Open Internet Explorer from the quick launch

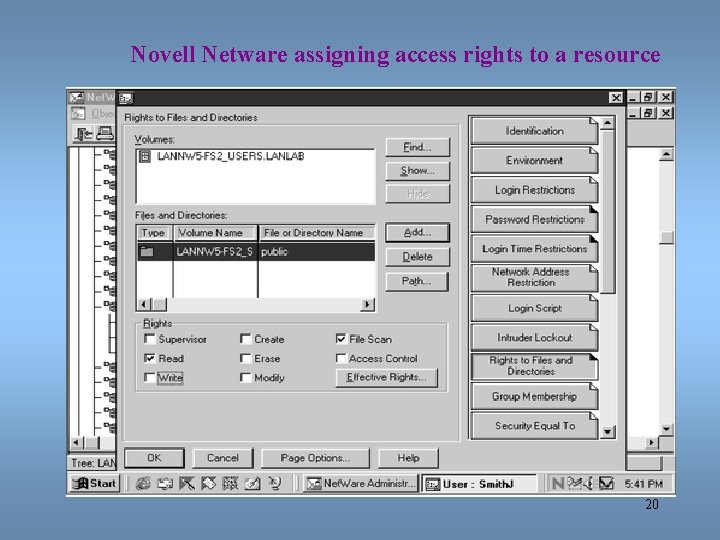tap(143, 484)
